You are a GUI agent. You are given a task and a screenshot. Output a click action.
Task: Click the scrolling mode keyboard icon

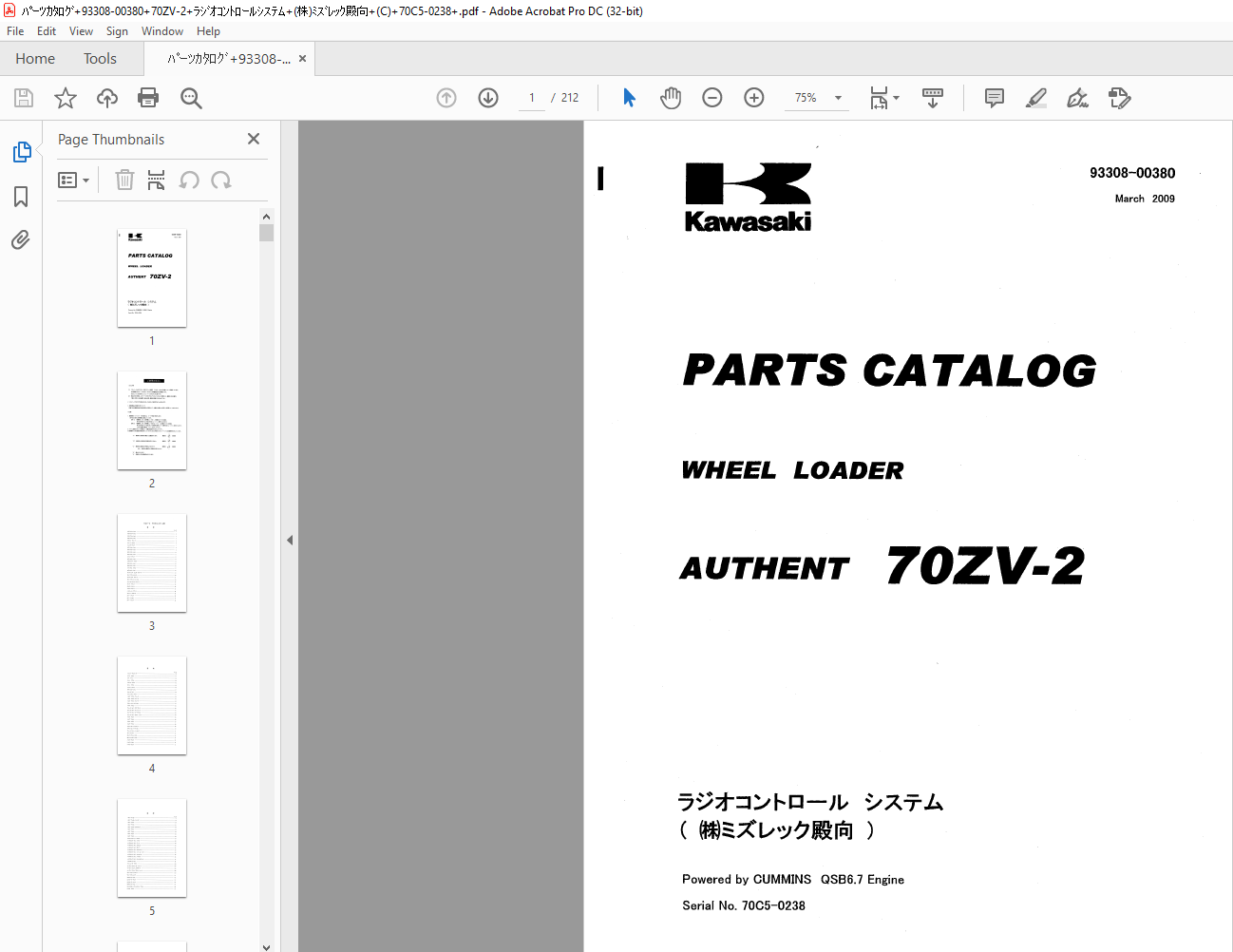[x=933, y=98]
